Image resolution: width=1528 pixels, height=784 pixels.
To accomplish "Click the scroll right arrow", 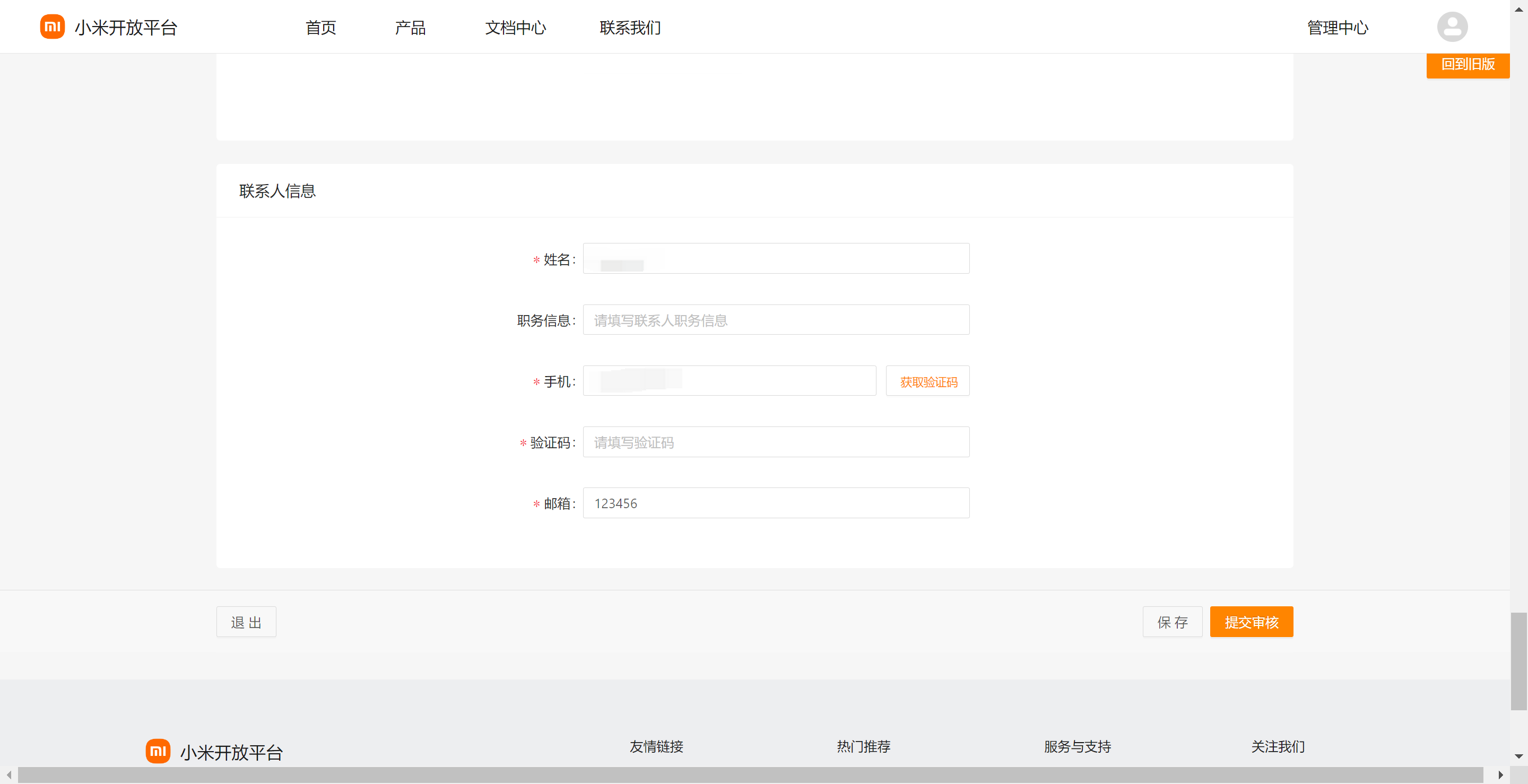I will point(1501,775).
